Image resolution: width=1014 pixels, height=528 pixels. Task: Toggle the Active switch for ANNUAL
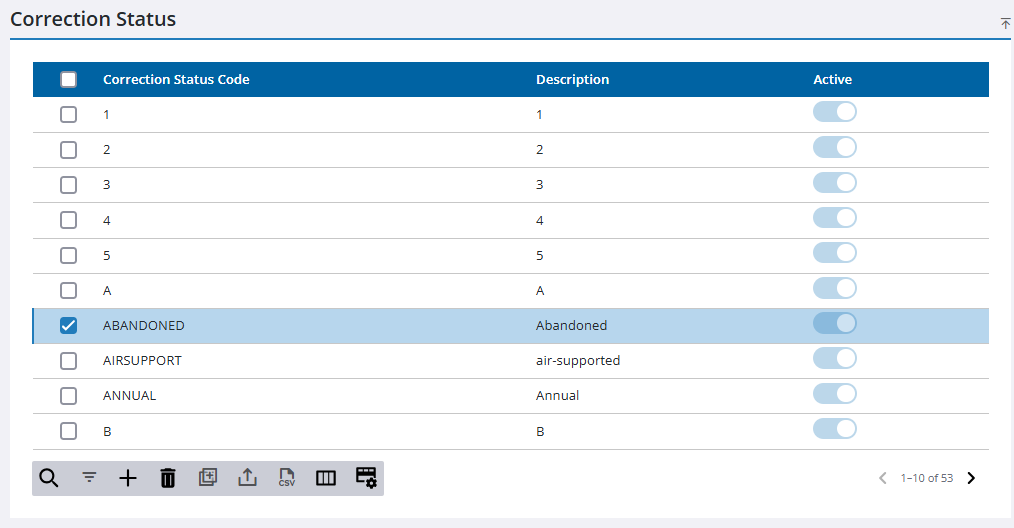(x=834, y=393)
